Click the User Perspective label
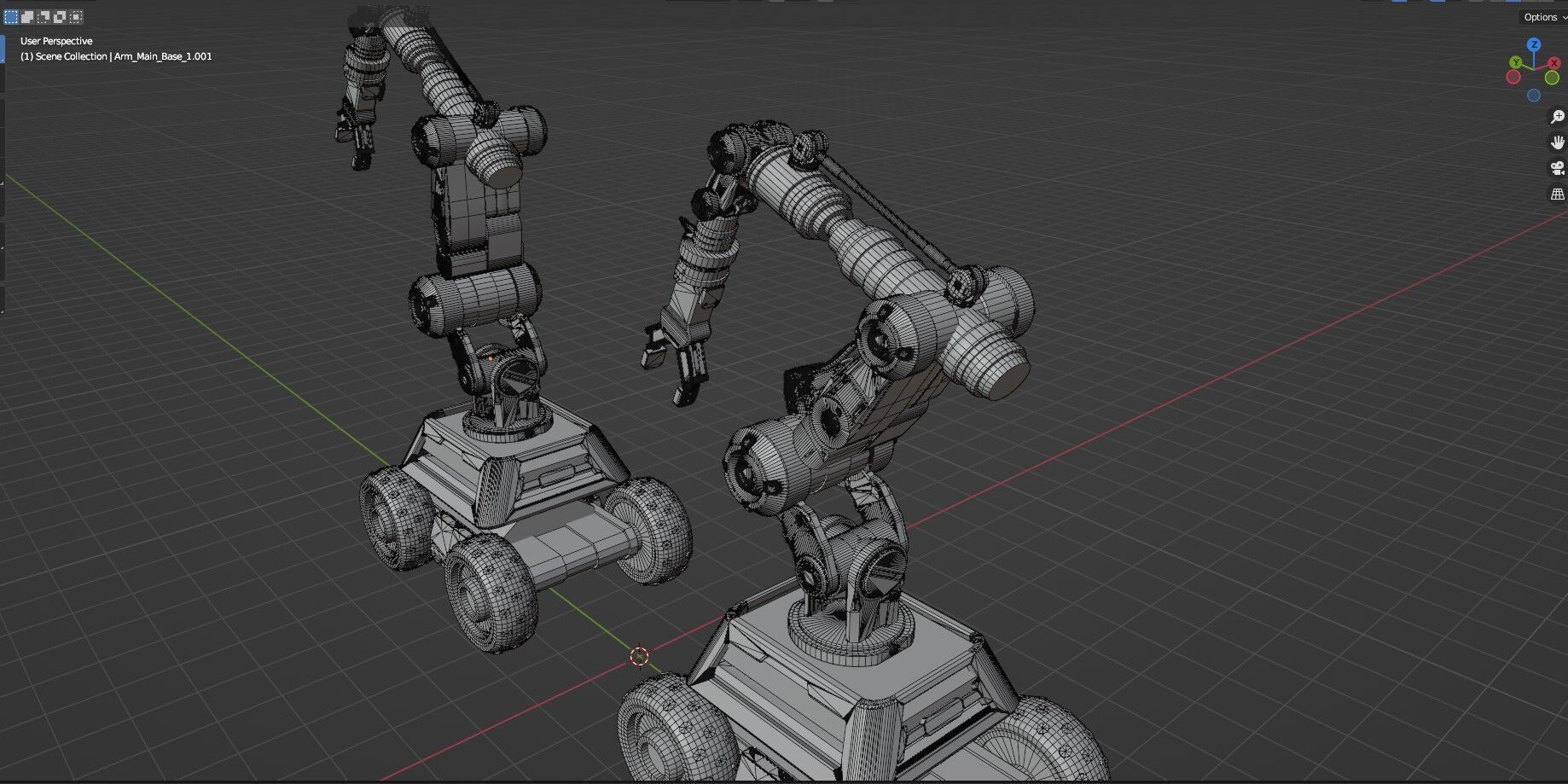The width and height of the screenshot is (1568, 784). tap(56, 41)
